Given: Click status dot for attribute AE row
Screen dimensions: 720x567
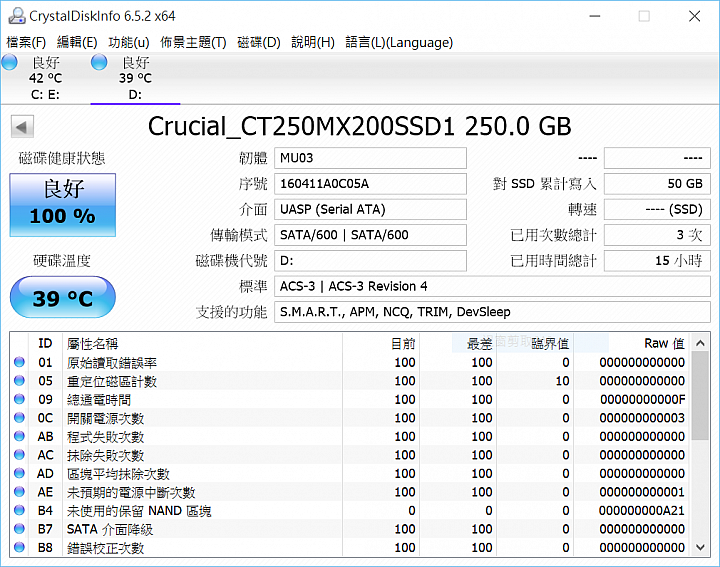Looking at the screenshot, I should point(19,492).
